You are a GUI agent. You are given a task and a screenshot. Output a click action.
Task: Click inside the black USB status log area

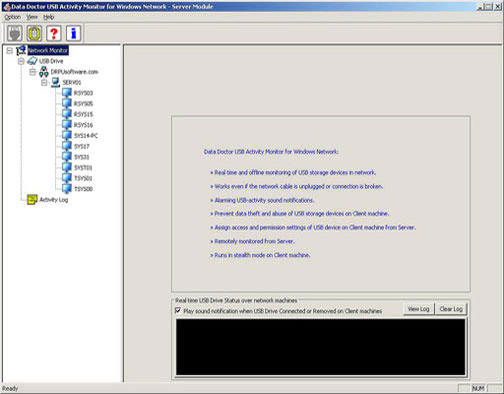[x=320, y=347]
